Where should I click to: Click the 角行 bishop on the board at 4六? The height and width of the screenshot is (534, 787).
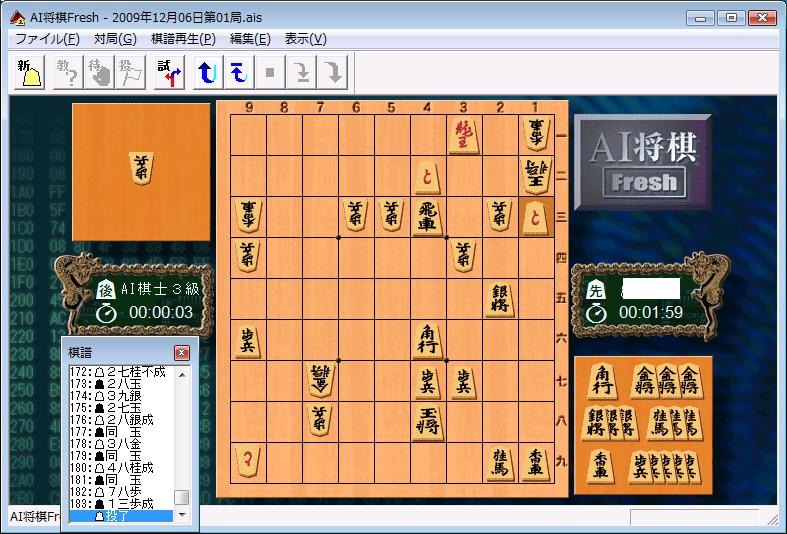pos(428,340)
